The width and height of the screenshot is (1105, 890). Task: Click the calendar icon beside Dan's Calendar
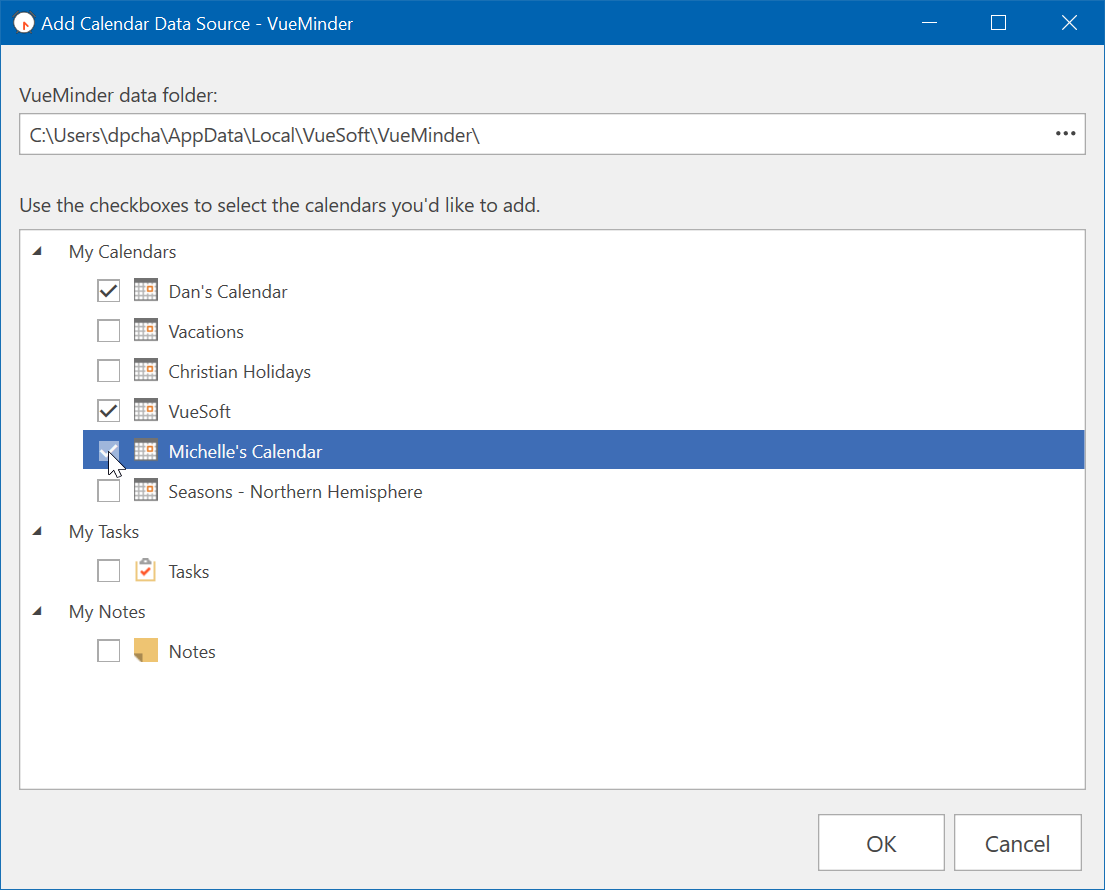pos(146,290)
